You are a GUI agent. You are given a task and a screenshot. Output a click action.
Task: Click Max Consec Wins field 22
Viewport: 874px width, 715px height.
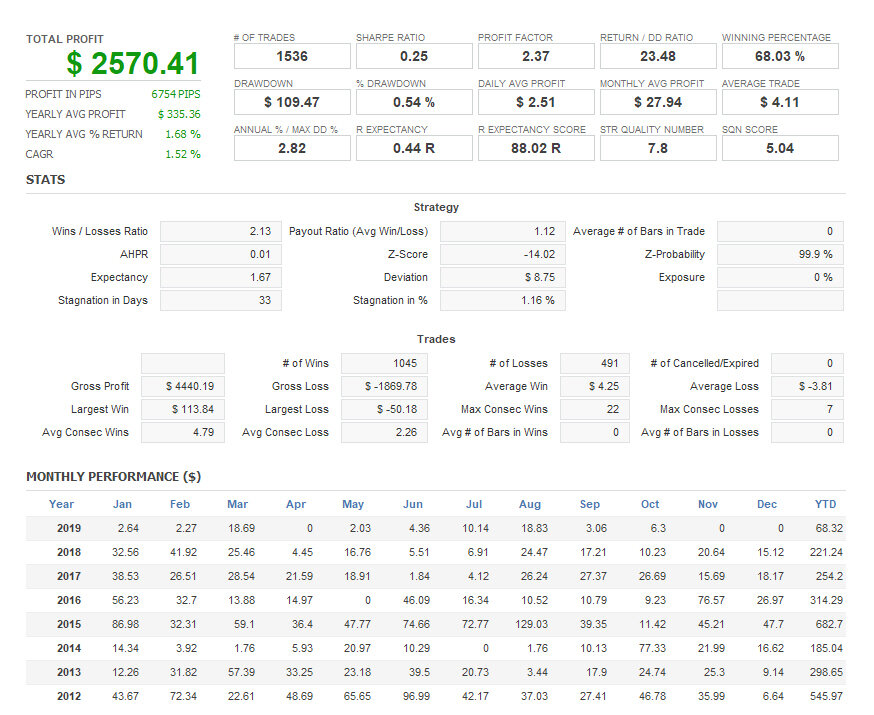pos(595,410)
